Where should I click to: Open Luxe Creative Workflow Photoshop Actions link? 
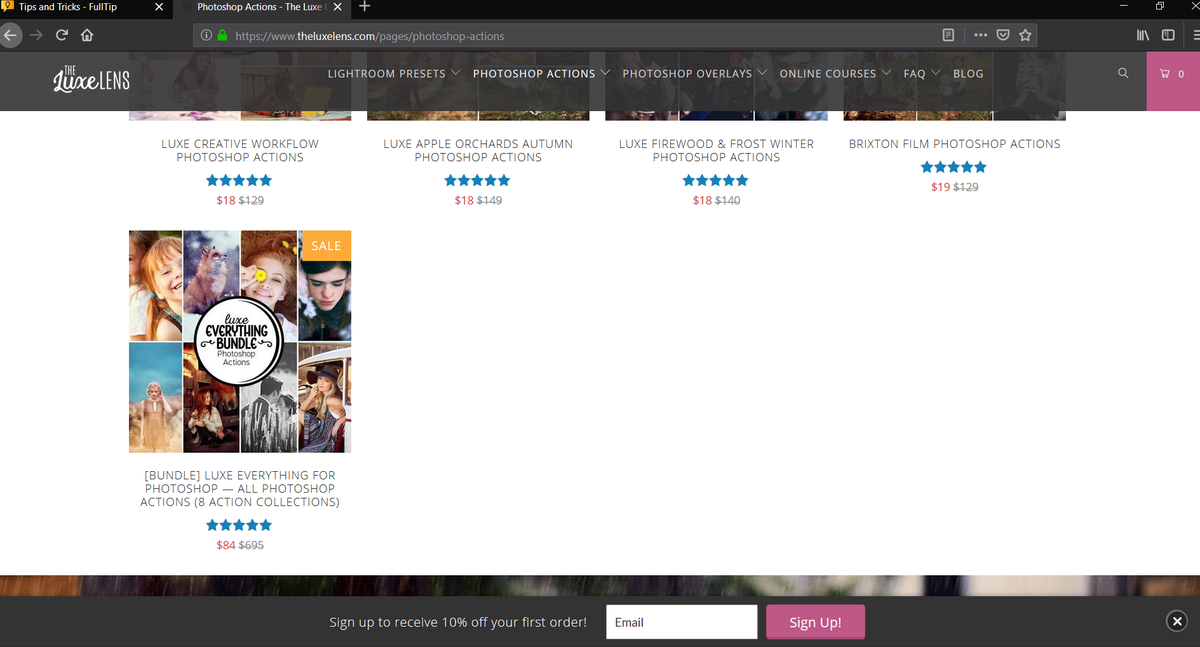[240, 150]
